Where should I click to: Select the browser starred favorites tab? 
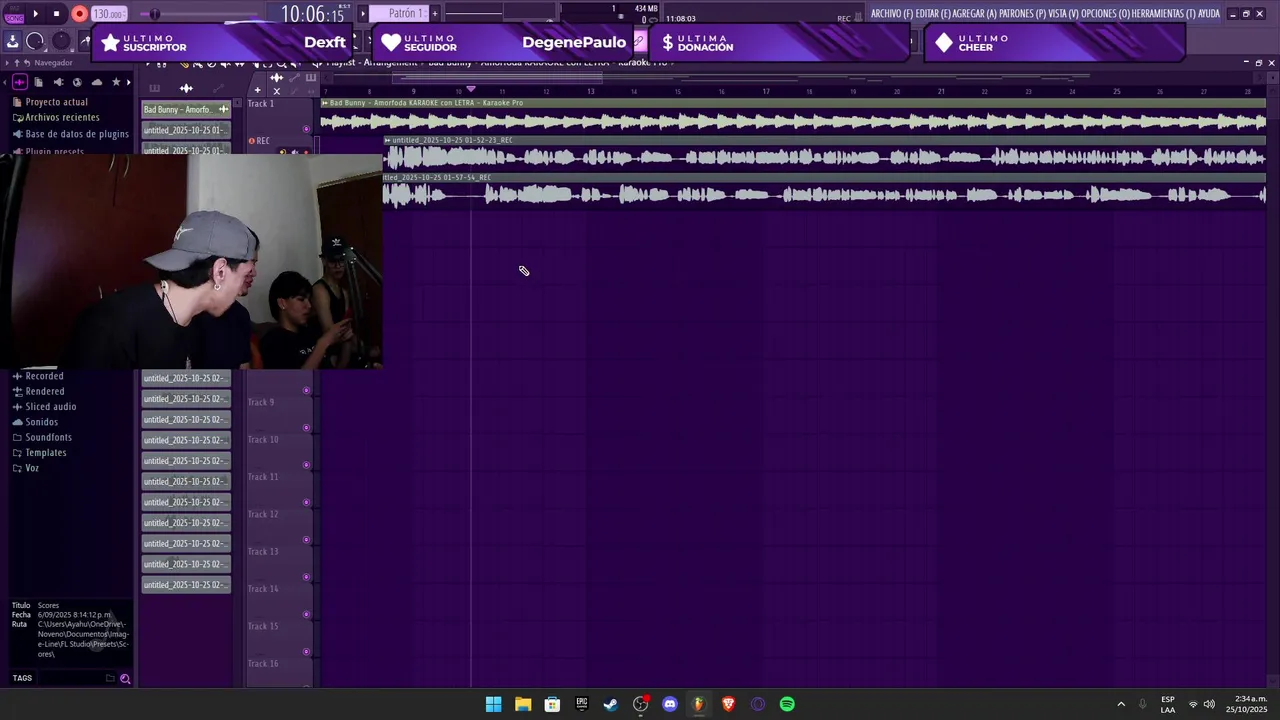pyautogui.click(x=116, y=82)
